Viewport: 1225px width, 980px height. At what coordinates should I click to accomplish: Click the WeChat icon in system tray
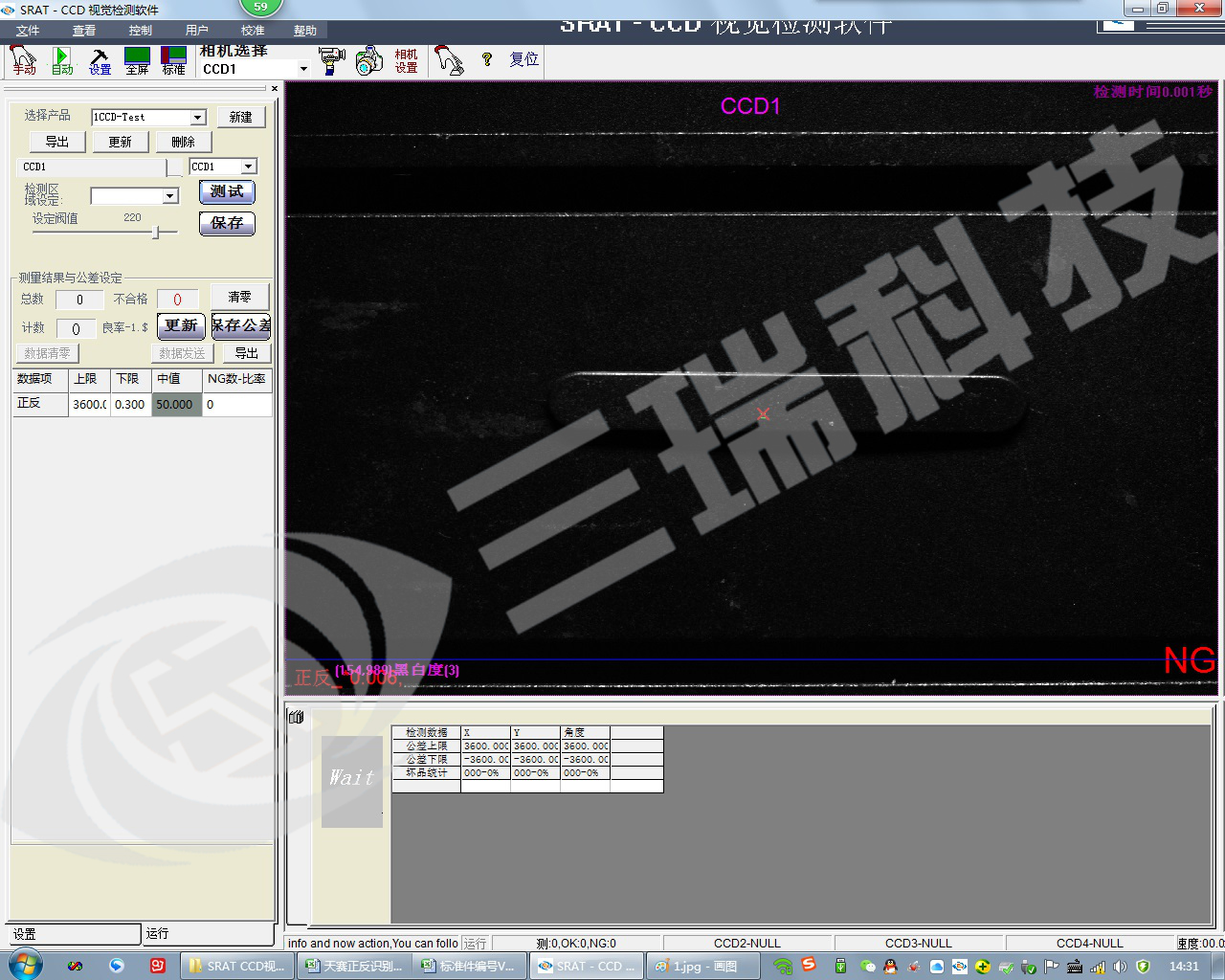pyautogui.click(x=867, y=967)
